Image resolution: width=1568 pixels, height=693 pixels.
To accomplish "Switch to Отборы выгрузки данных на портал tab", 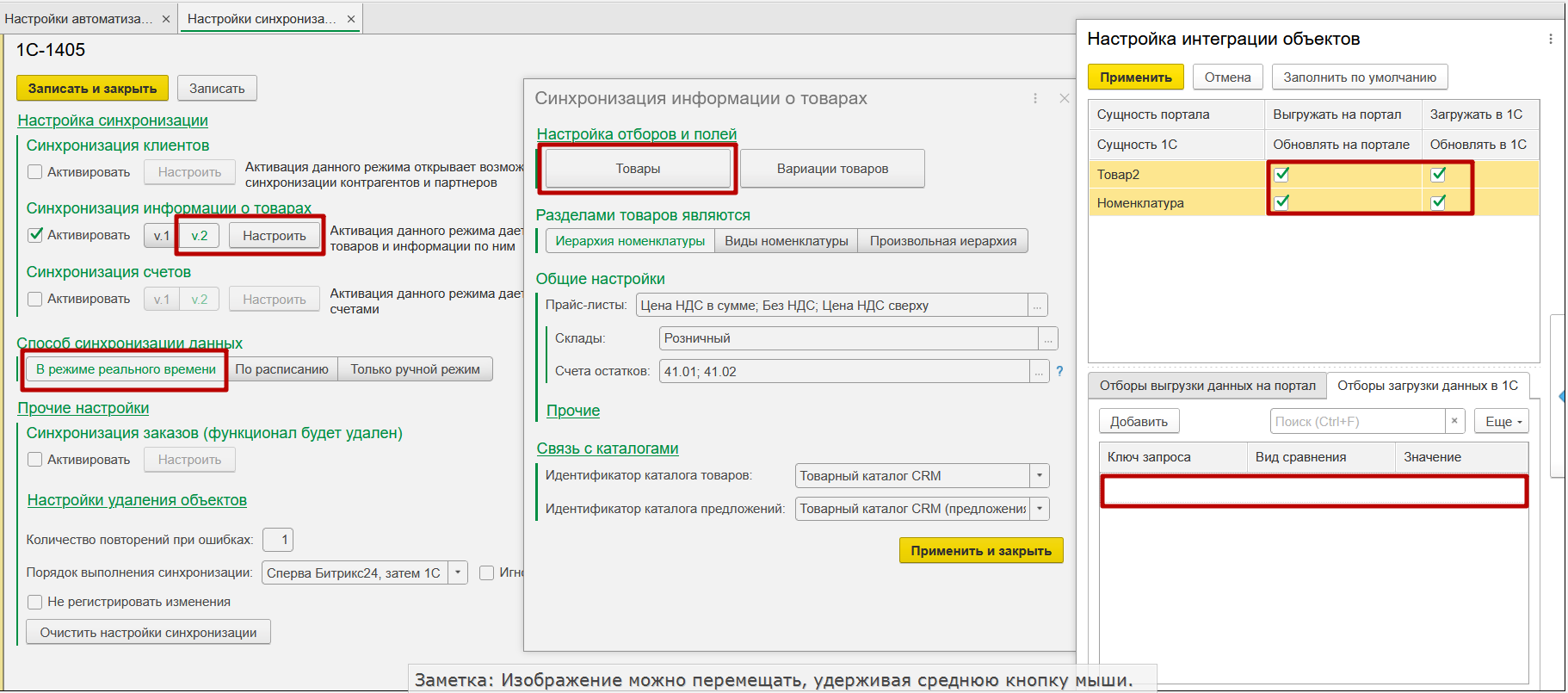I will [x=1207, y=386].
